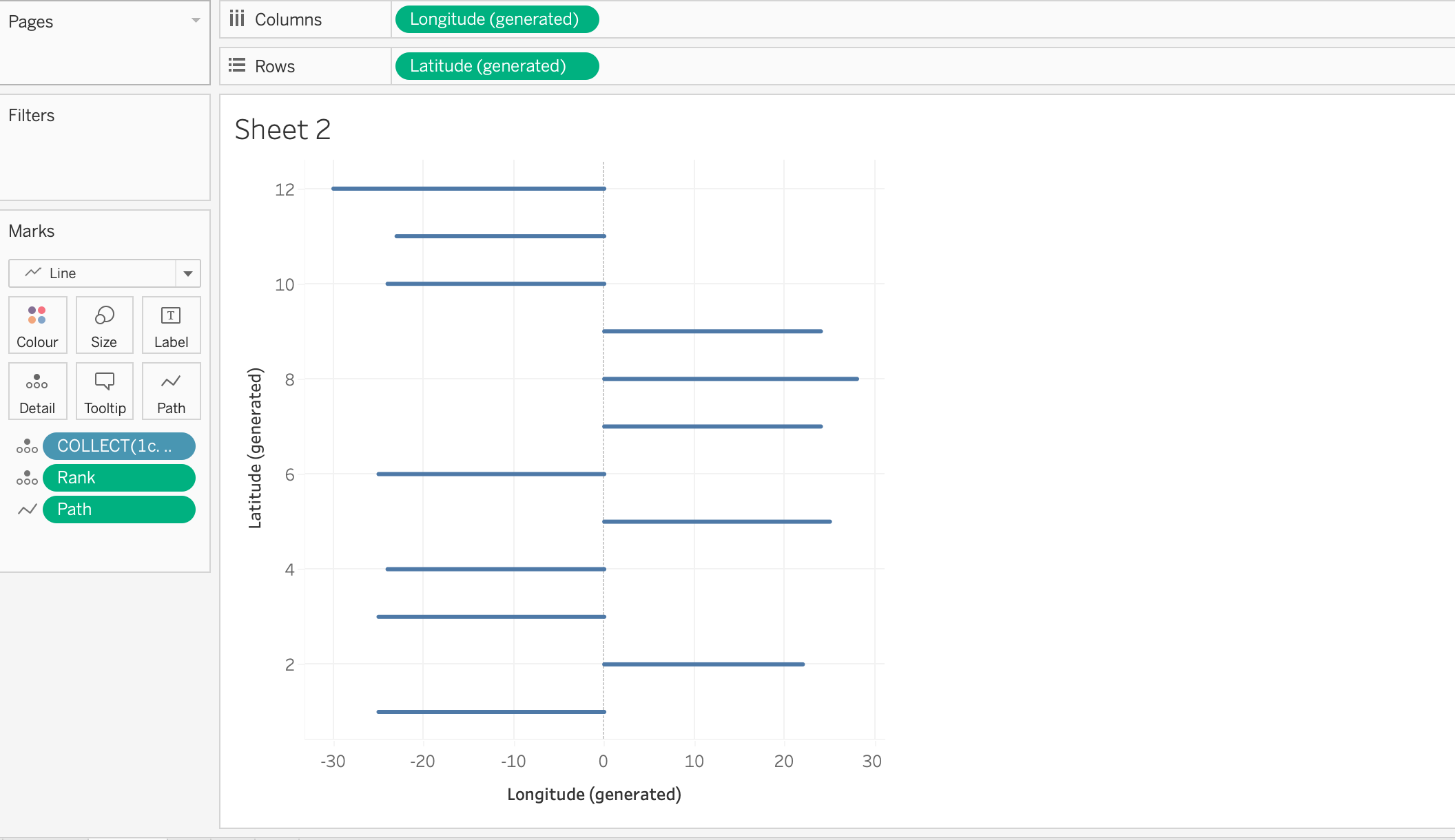Viewport: 1455px width, 840px height.
Task: Click the COLLECT pill on Marks card
Action: click(x=118, y=446)
